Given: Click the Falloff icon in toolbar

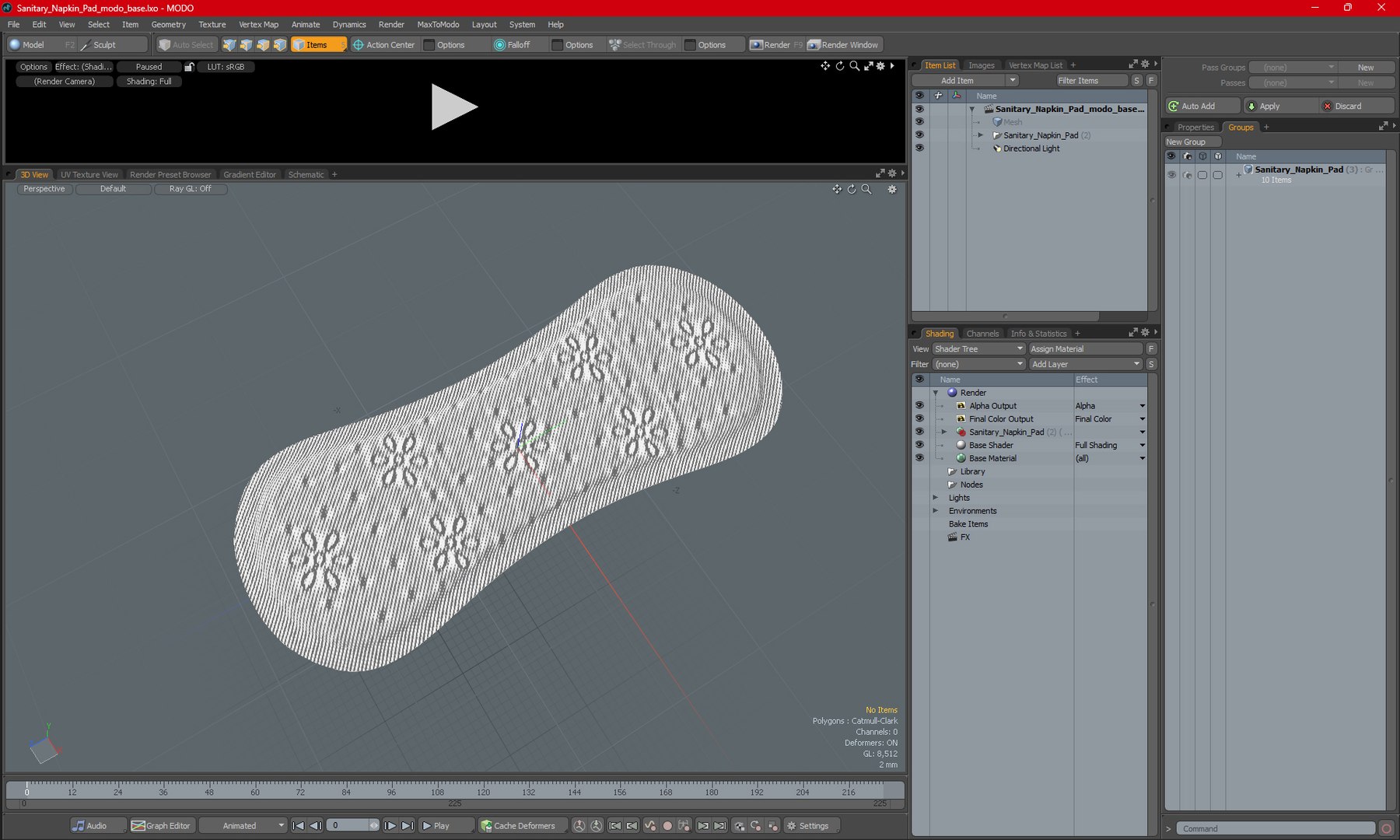Looking at the screenshot, I should click(499, 45).
